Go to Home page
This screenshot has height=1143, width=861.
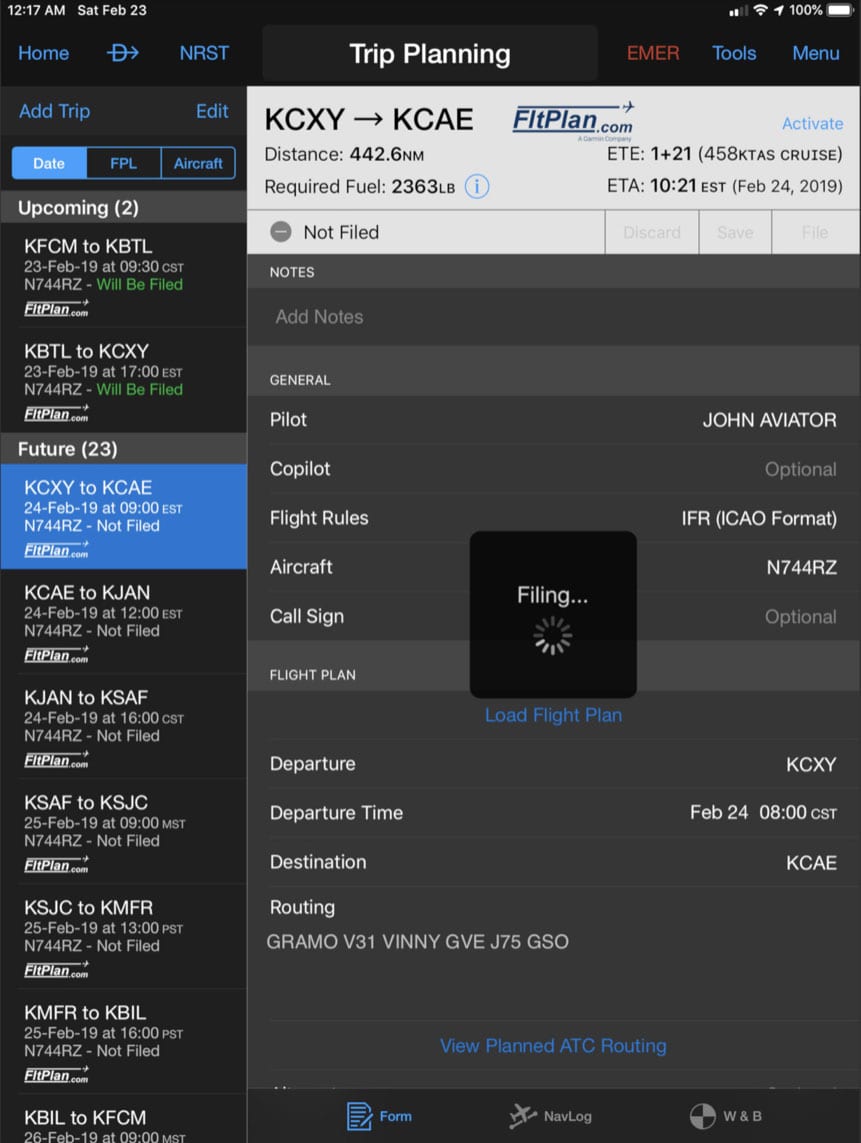coord(44,53)
